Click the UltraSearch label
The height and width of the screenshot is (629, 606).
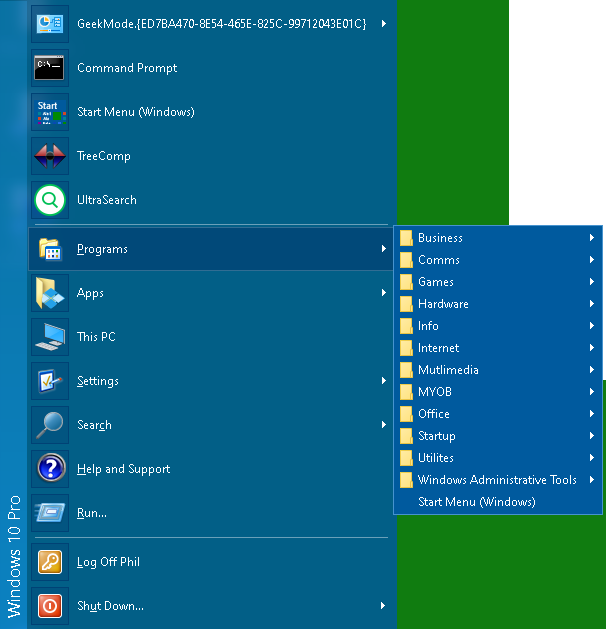click(107, 200)
